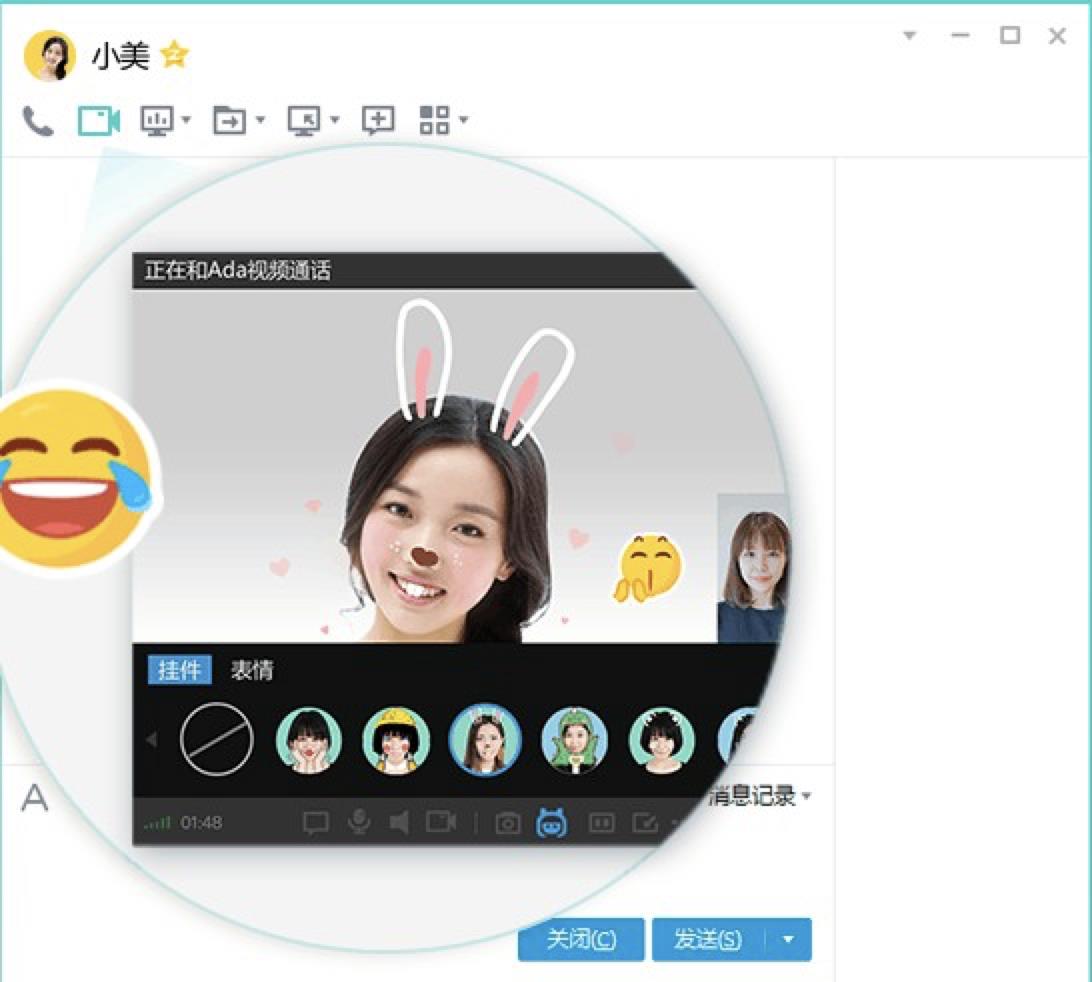Turn off the camera in the call controls
The image size is (1092, 982).
pos(443,821)
